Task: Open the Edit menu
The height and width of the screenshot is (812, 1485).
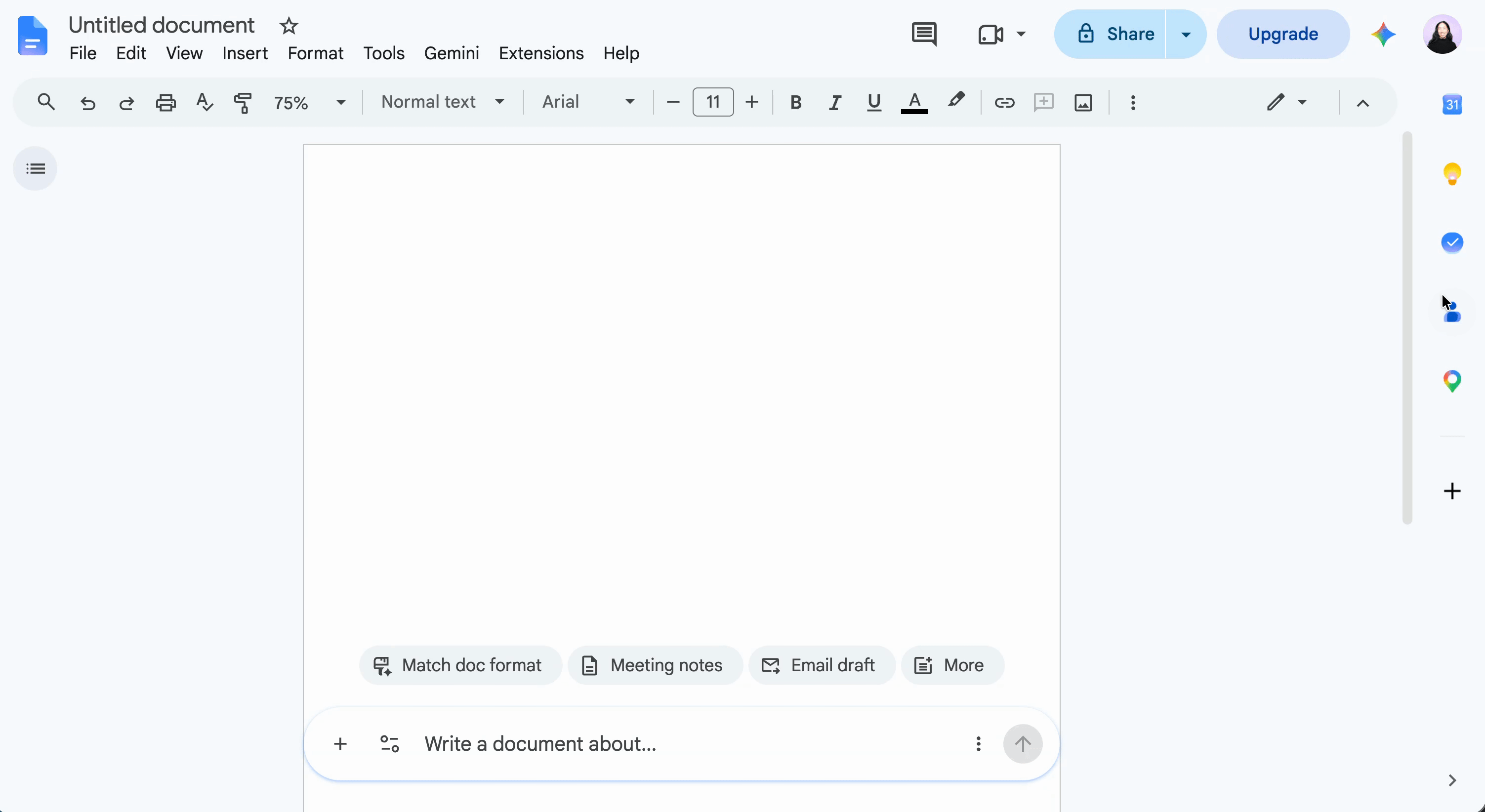Action: pyautogui.click(x=131, y=53)
